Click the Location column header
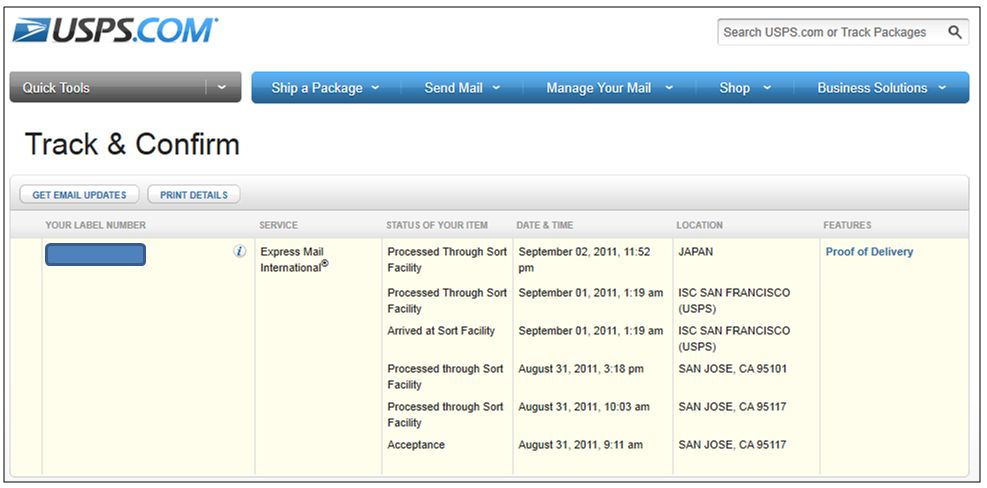The width and height of the screenshot is (987, 488). [x=699, y=225]
